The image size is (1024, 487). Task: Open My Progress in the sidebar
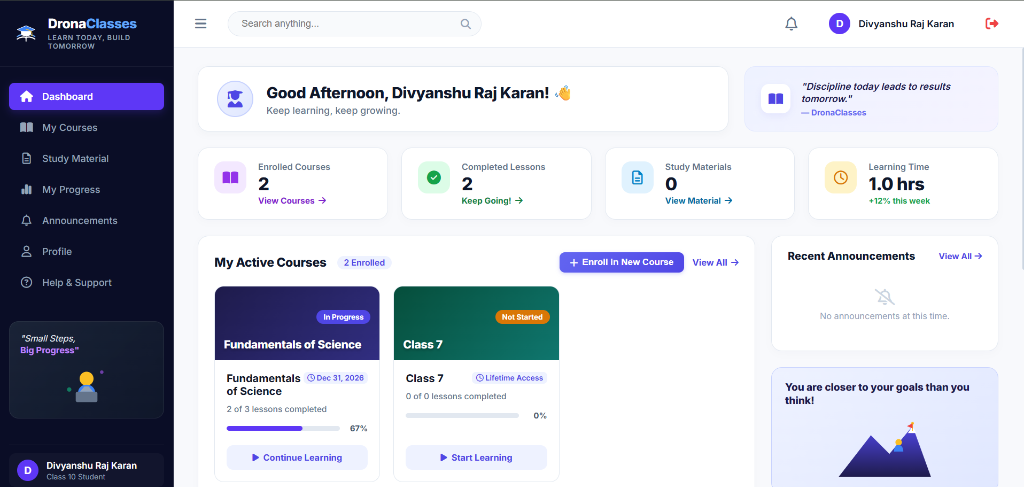click(x=86, y=189)
